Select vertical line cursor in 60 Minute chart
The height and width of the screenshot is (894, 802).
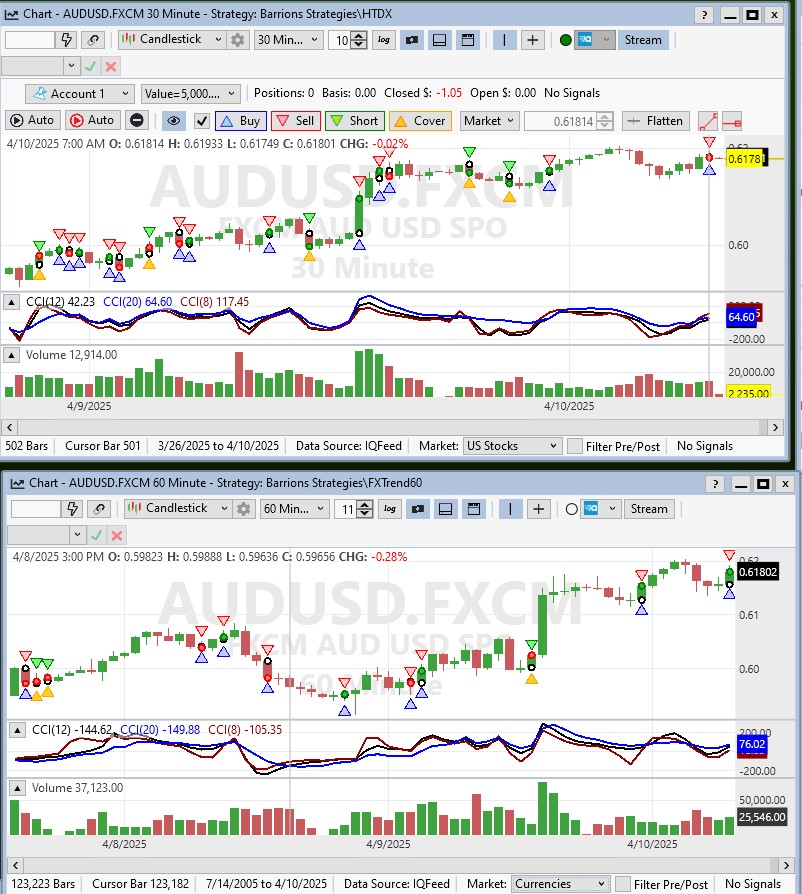click(510, 509)
